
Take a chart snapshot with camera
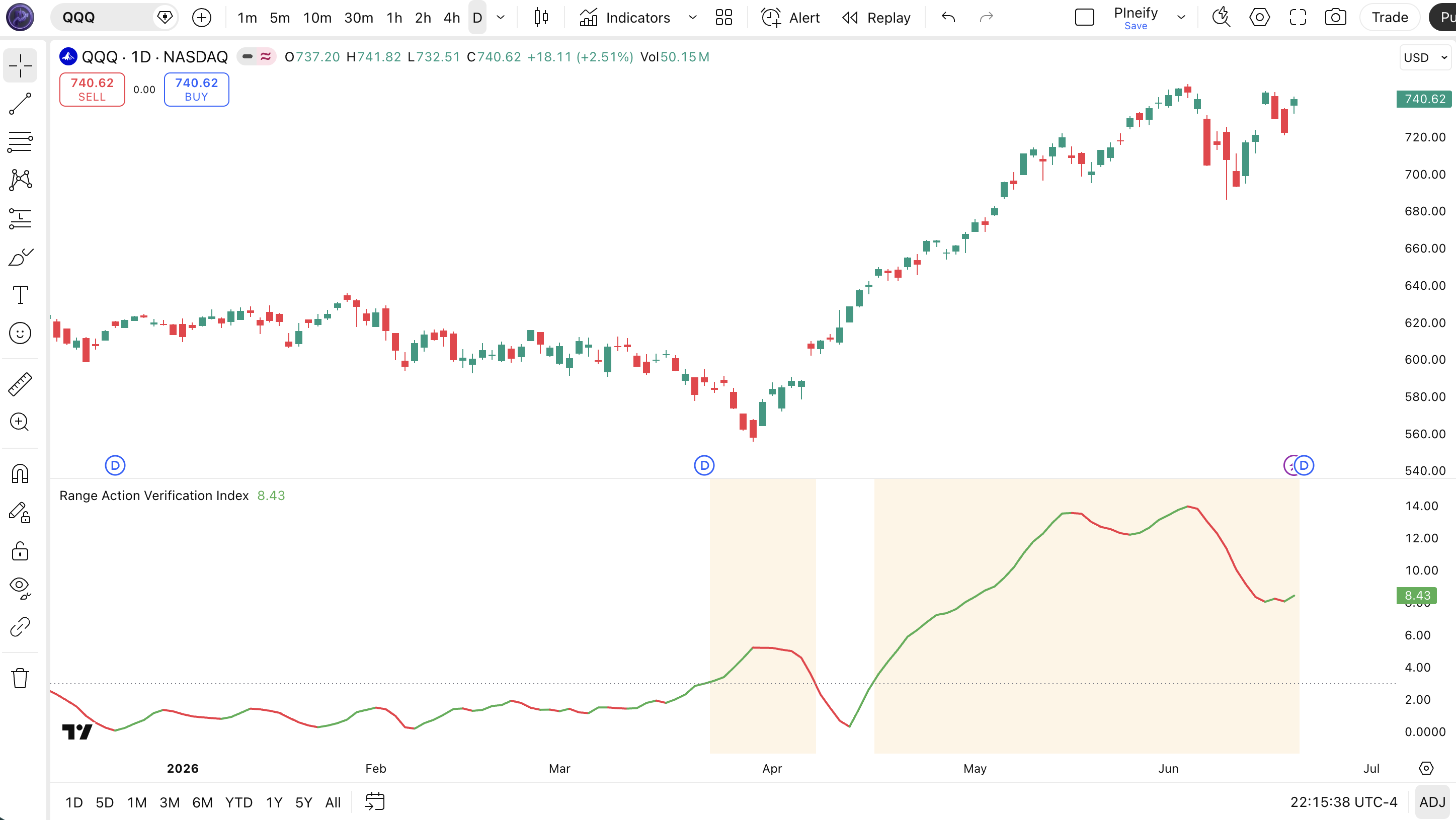point(1336,18)
